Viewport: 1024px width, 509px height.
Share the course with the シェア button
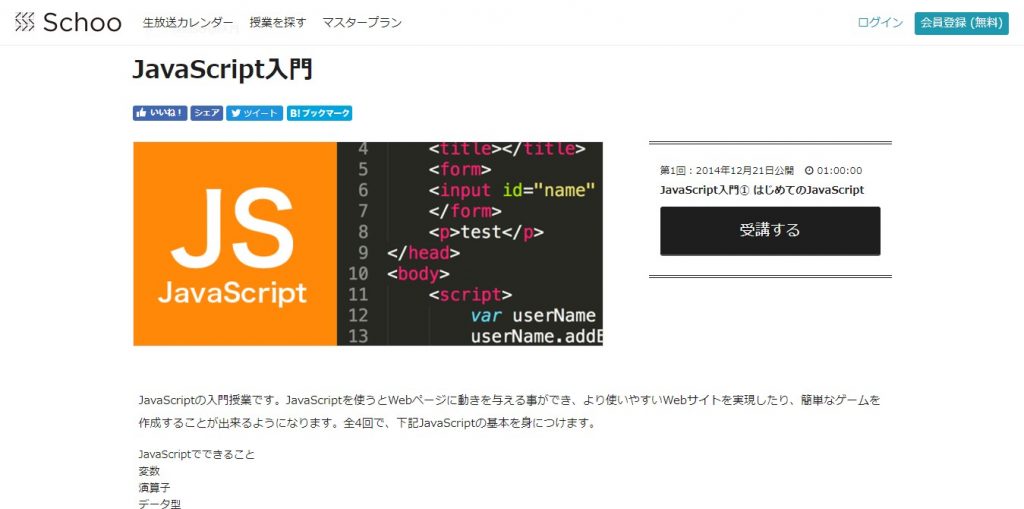[x=207, y=114]
